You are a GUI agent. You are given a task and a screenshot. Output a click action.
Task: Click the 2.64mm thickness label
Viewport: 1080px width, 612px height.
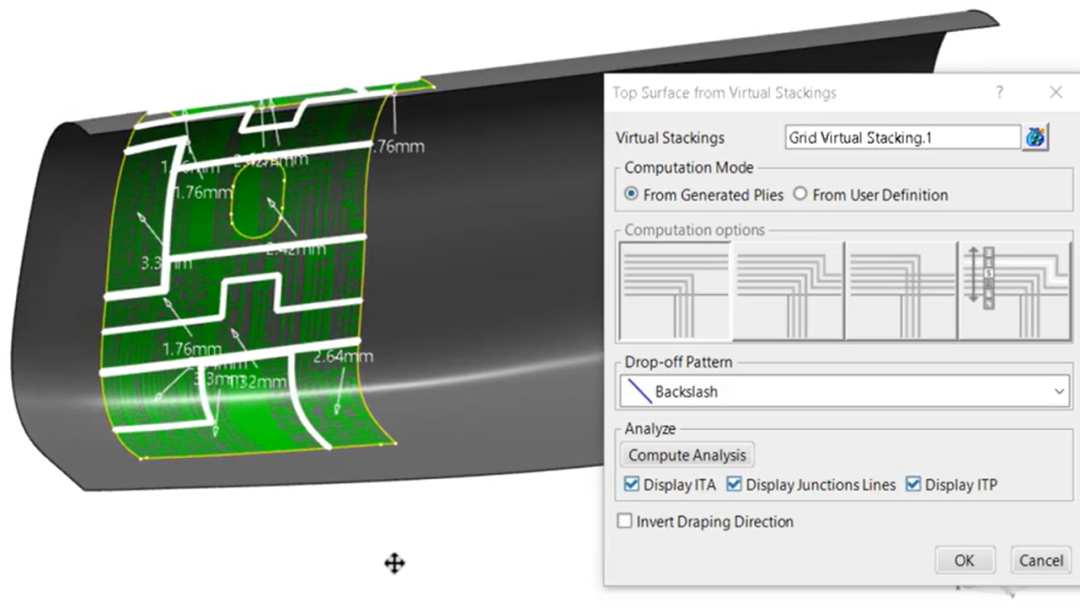coord(343,357)
